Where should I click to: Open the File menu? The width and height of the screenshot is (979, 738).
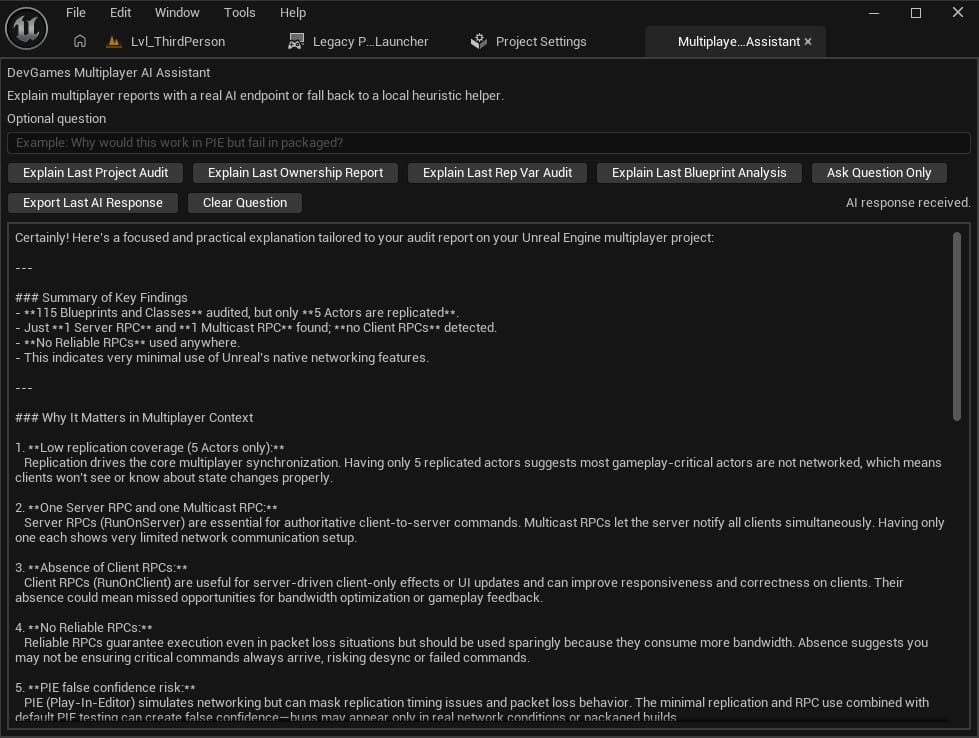point(76,12)
